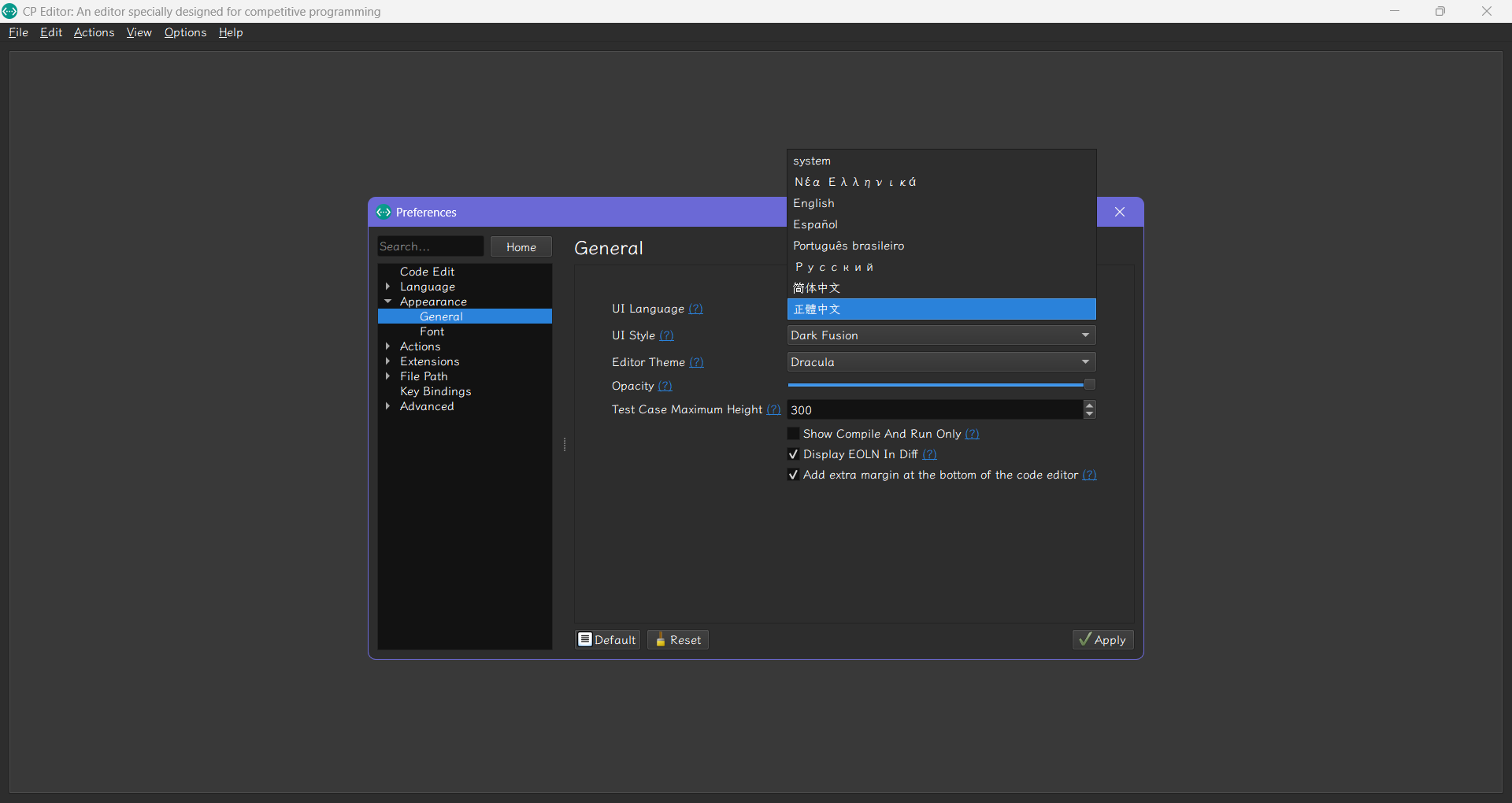The height and width of the screenshot is (803, 1512).
Task: Select Português brasileiro language option
Action: click(x=942, y=246)
